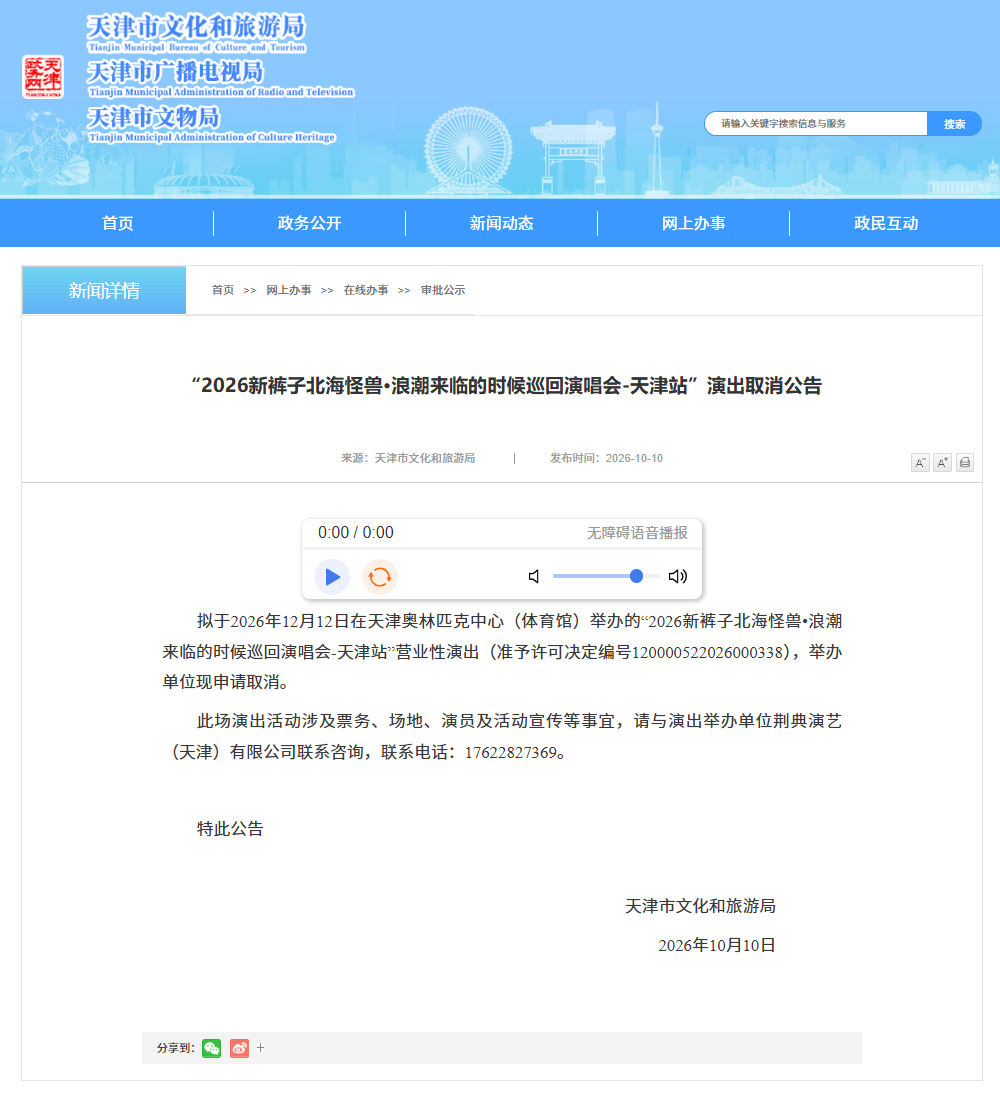This screenshot has height=1110, width=1000.
Task: Print the announcement page
Action: point(965,463)
